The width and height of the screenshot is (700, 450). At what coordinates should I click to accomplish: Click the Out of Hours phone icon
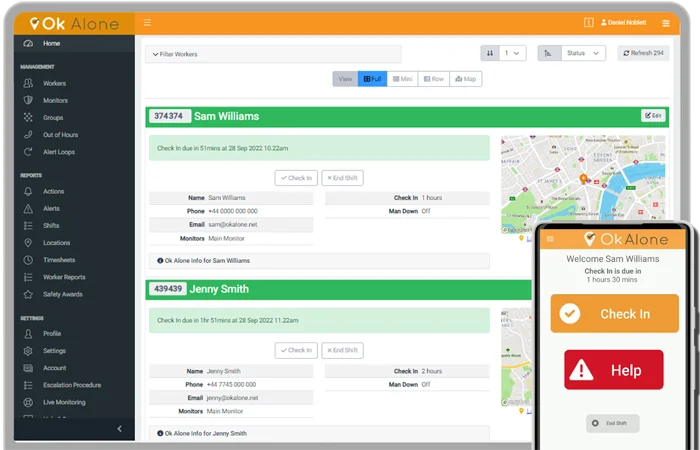point(28,134)
